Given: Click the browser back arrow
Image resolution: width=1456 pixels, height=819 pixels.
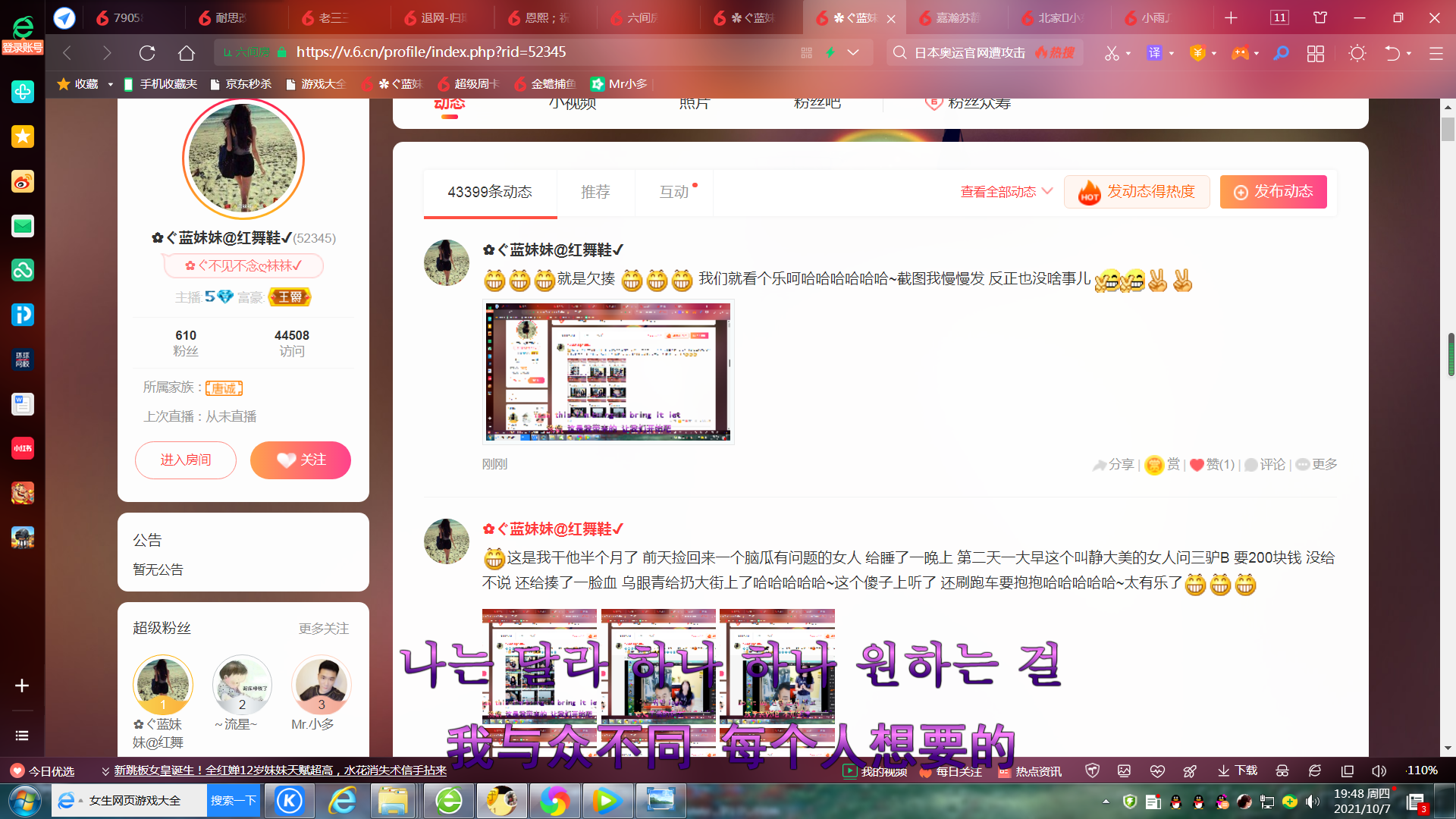Looking at the screenshot, I should pyautogui.click(x=67, y=53).
